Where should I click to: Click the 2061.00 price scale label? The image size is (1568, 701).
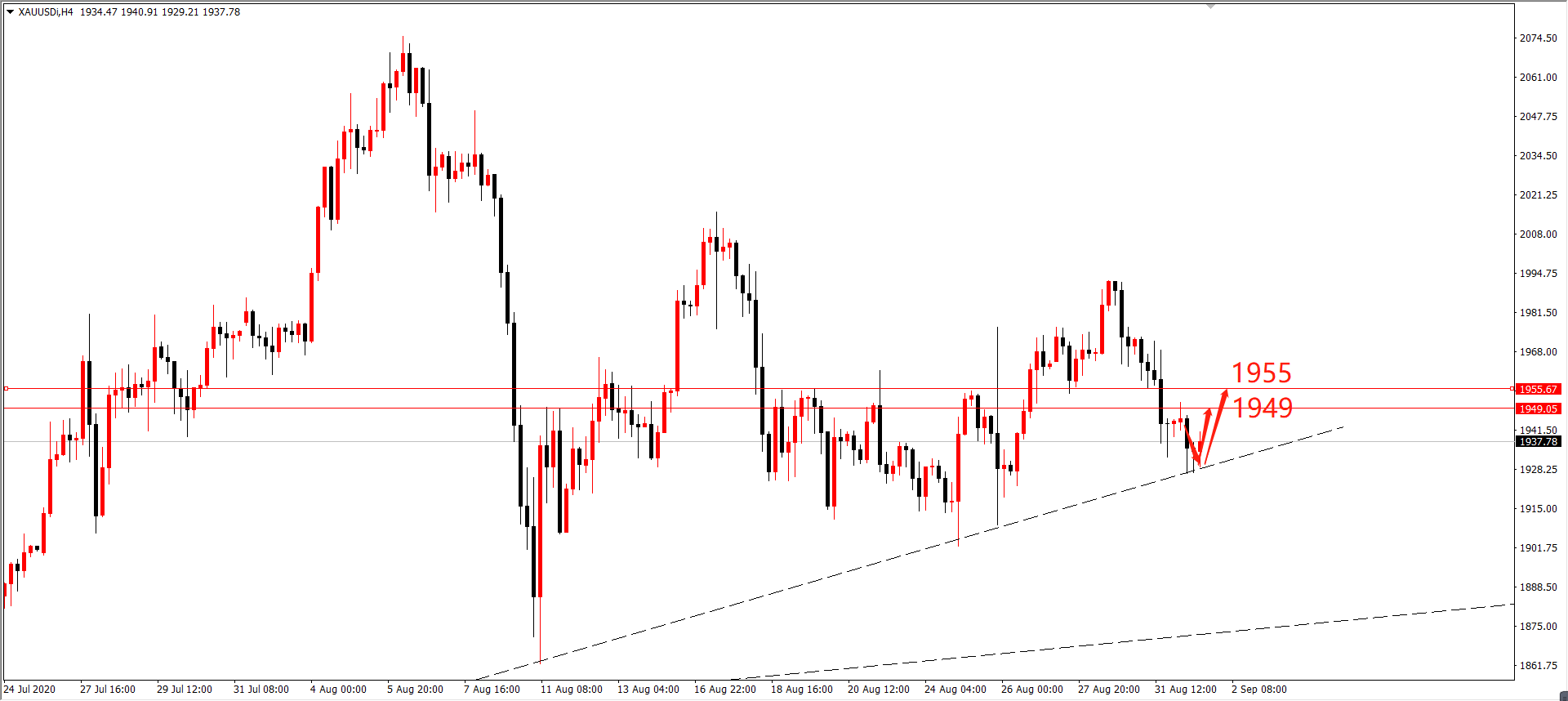point(1538,78)
